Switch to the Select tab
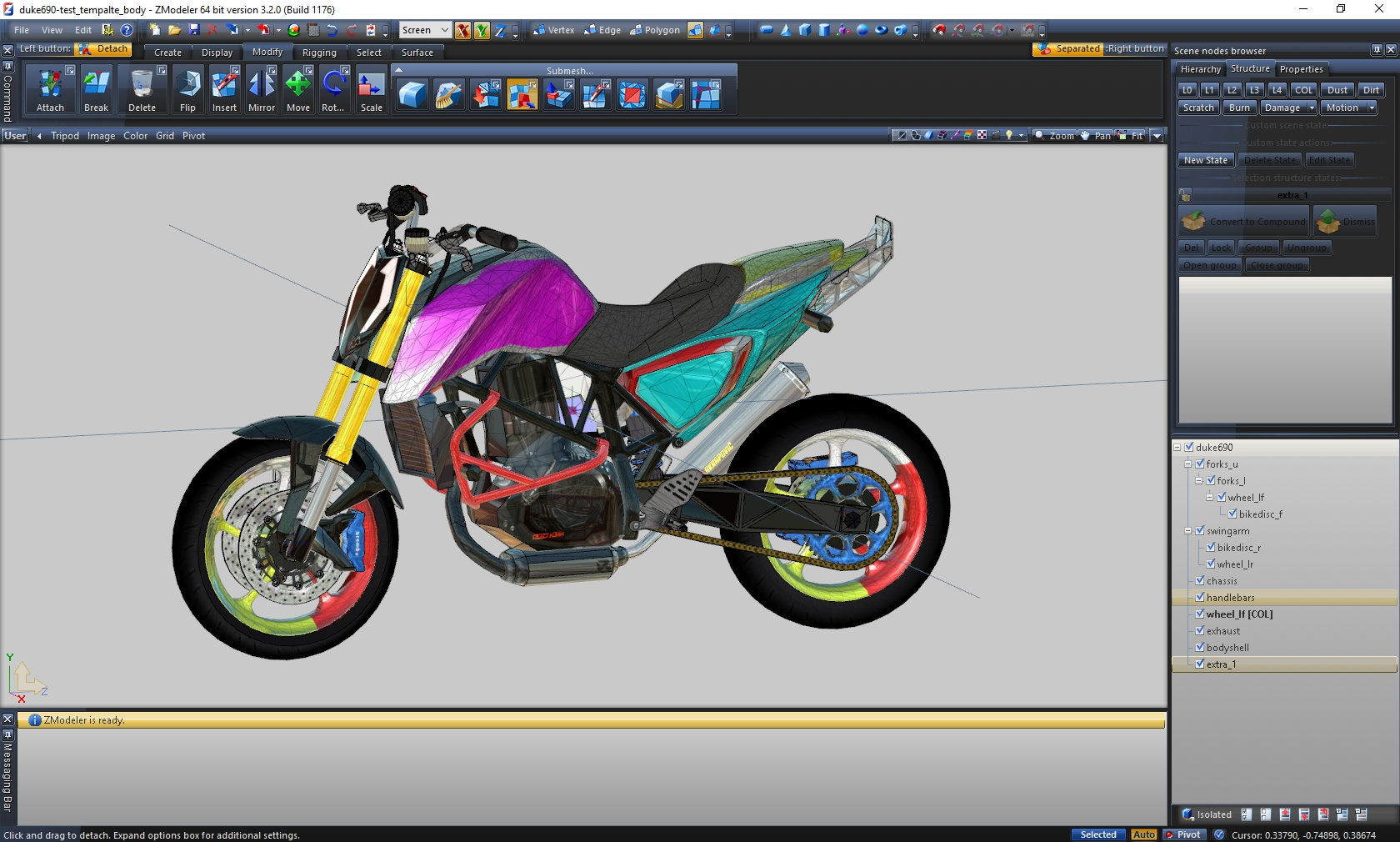Viewport: 1400px width, 842px height. tap(368, 53)
